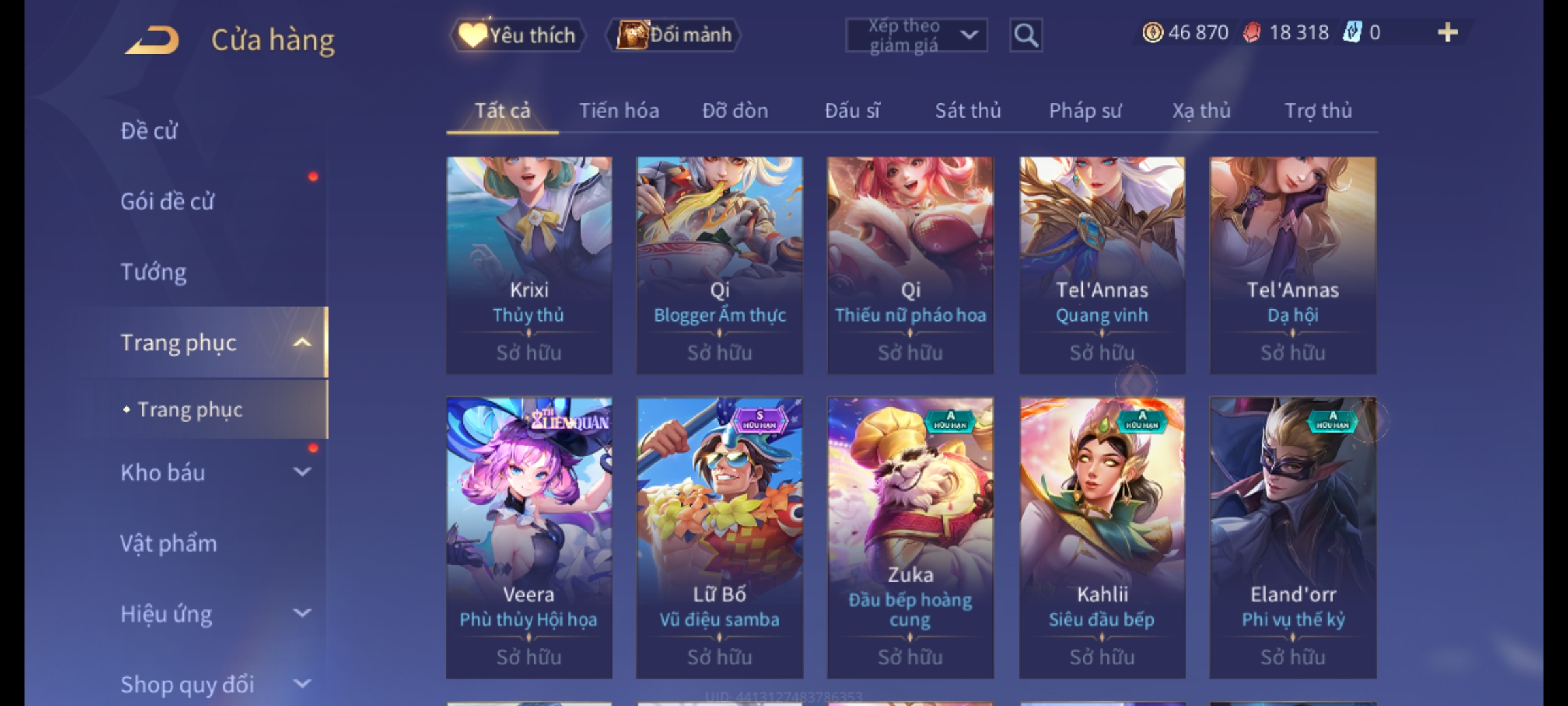Expand the Shop quy đổi section
Screen dimensions: 1568x706
coord(302,683)
